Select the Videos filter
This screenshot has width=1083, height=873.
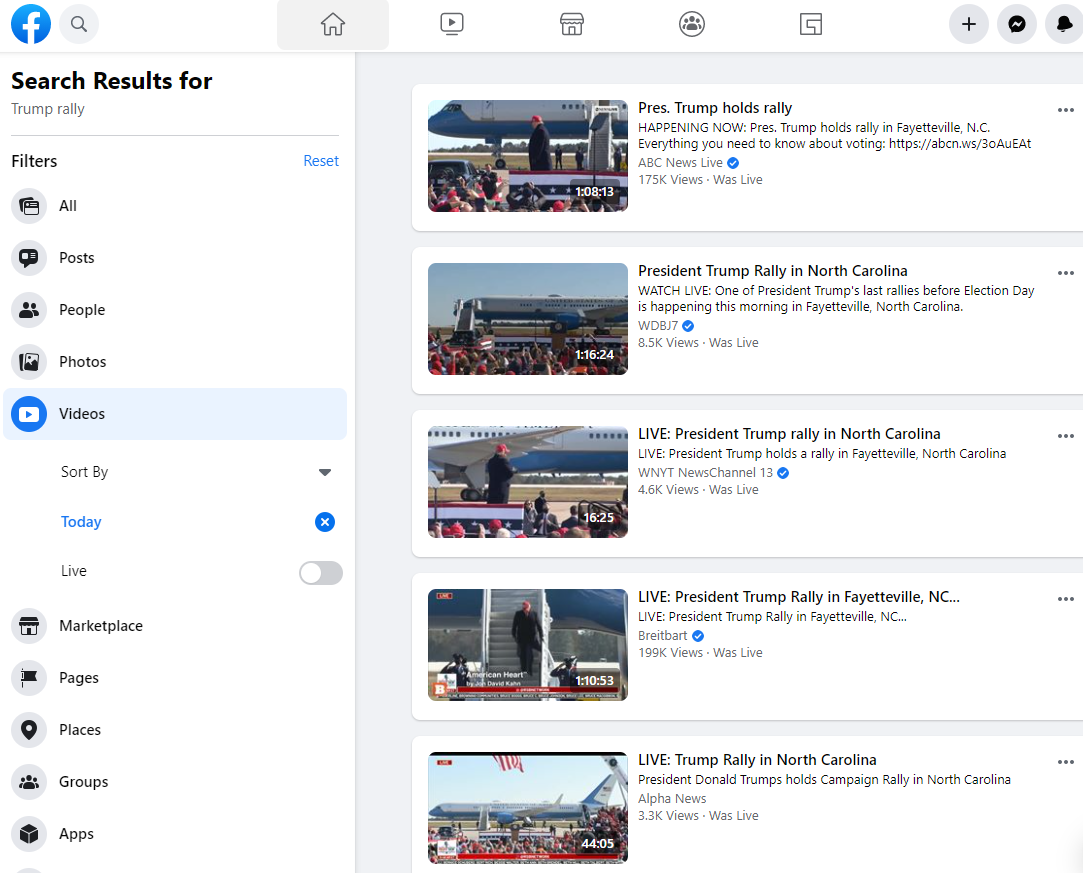tap(175, 414)
